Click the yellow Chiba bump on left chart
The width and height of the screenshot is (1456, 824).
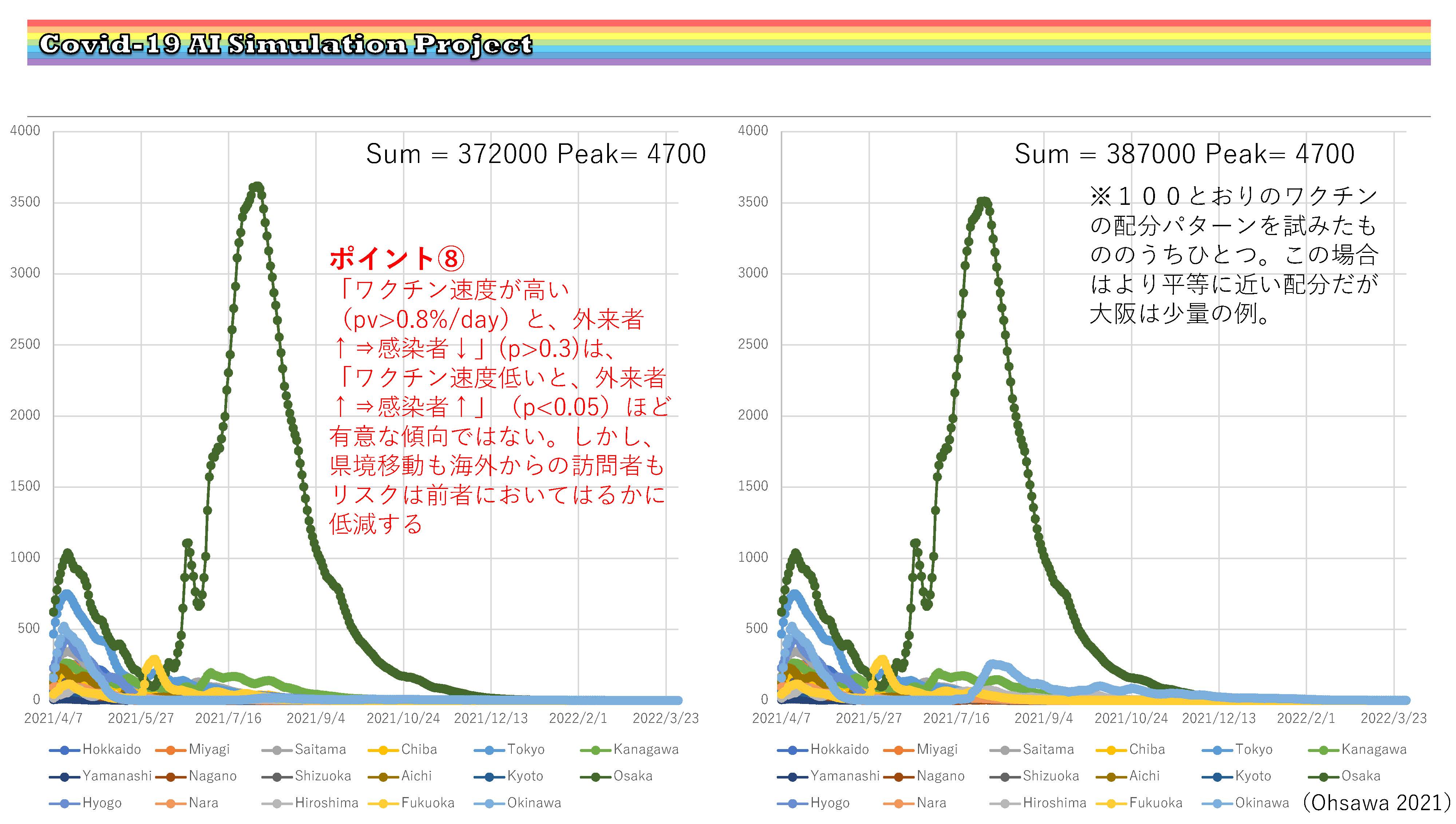click(x=153, y=660)
